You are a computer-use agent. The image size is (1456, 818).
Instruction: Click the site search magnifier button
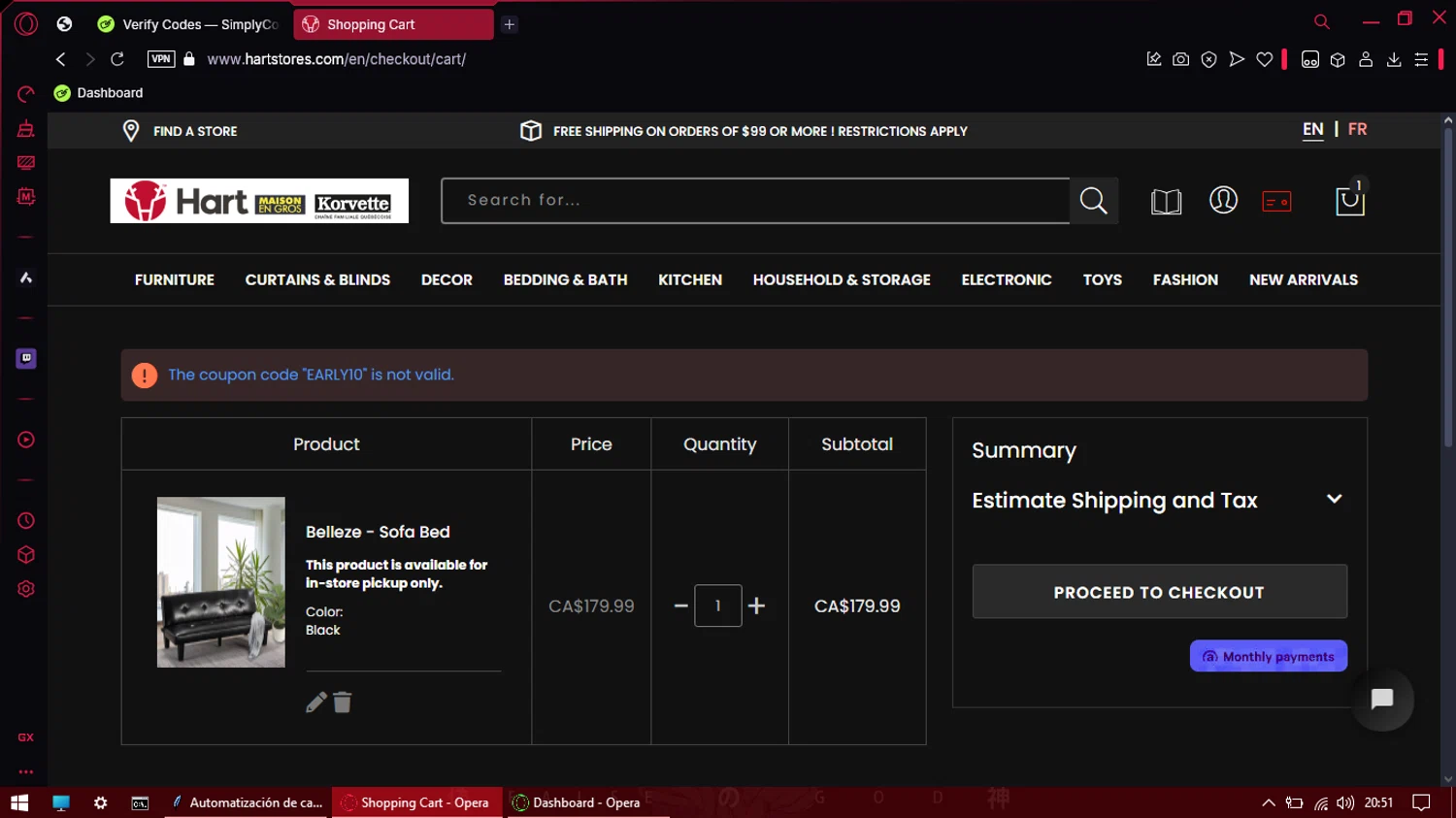click(x=1094, y=201)
